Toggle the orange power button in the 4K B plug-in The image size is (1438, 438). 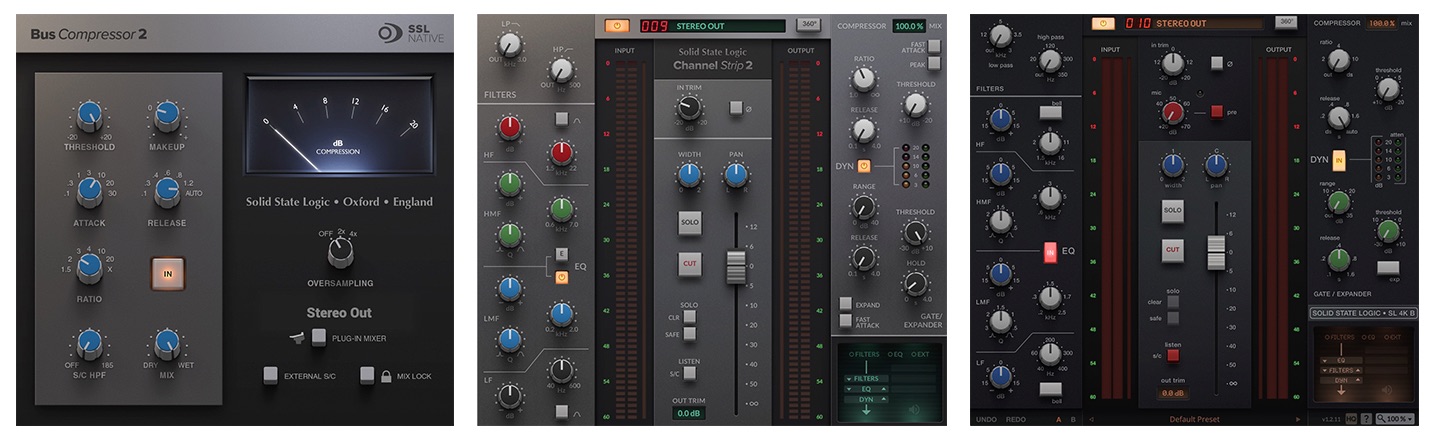coord(1105,22)
